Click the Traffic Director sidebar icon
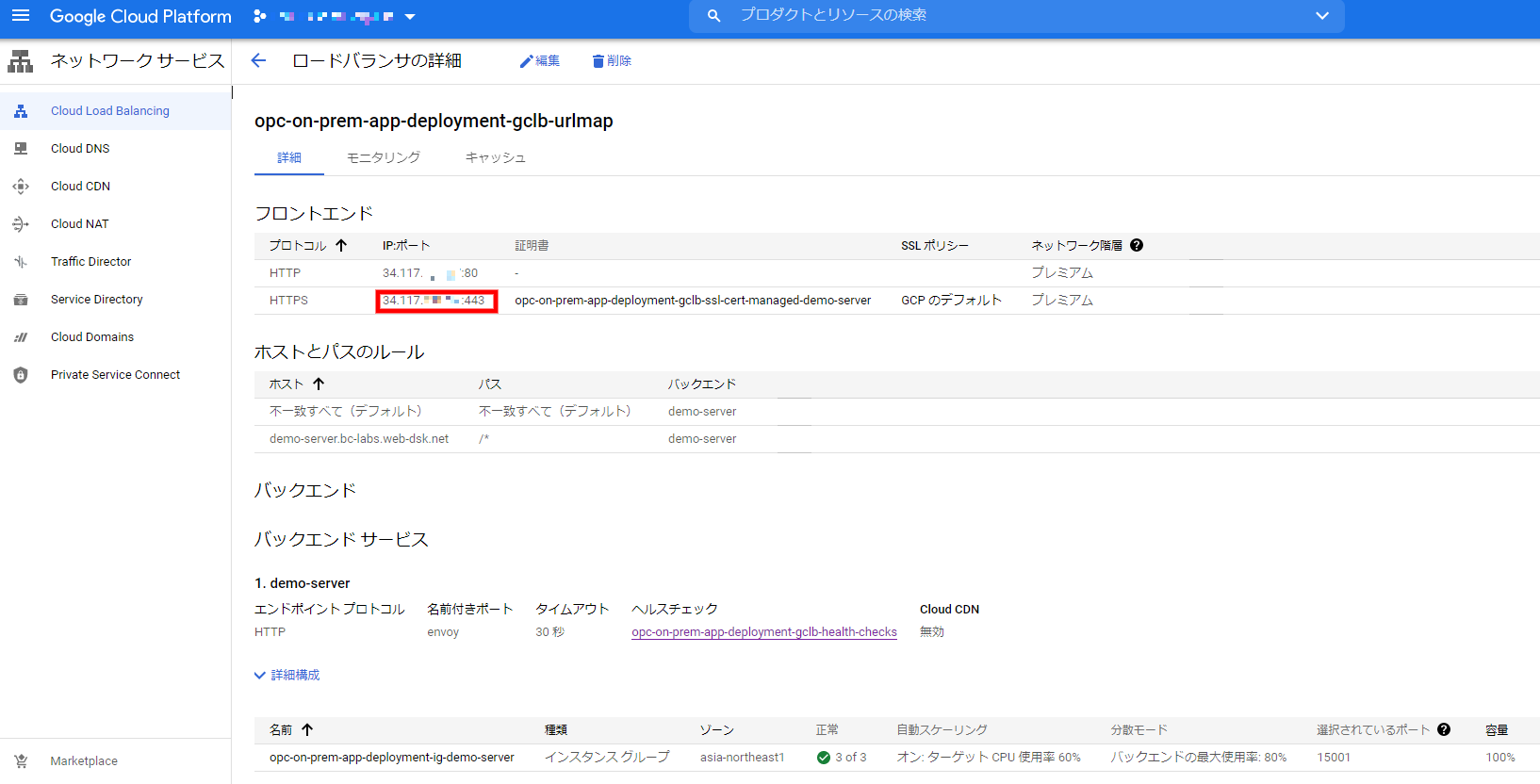This screenshot has height=784, width=1540. click(21, 262)
